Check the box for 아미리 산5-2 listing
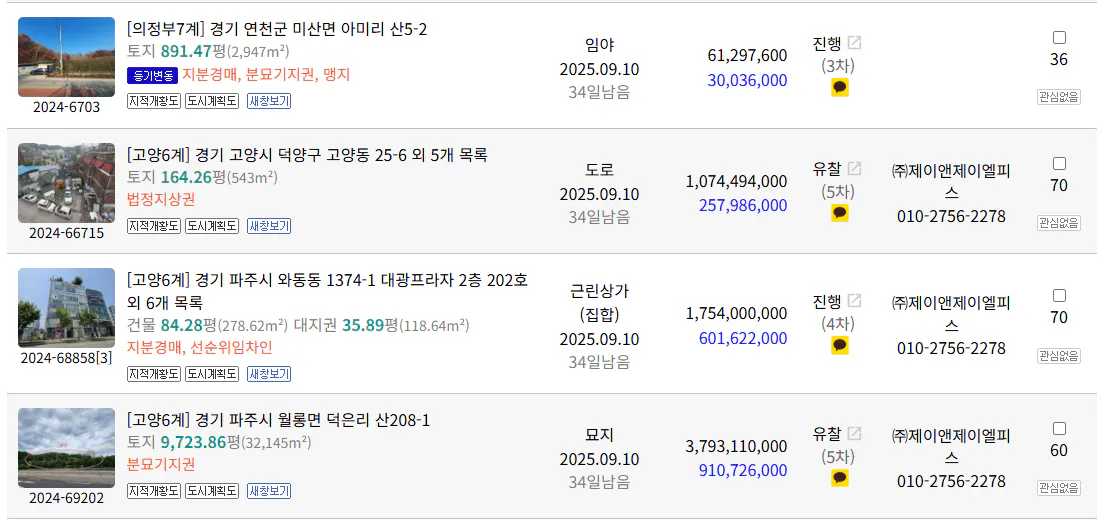The width and height of the screenshot is (1102, 520). [1059, 38]
